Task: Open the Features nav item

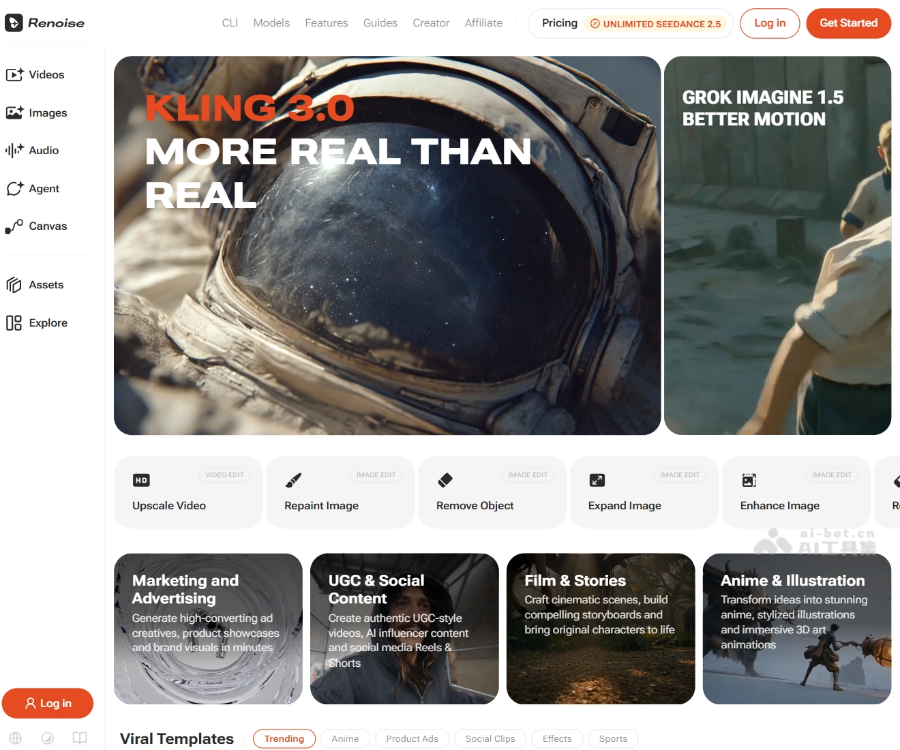Action: tap(327, 23)
